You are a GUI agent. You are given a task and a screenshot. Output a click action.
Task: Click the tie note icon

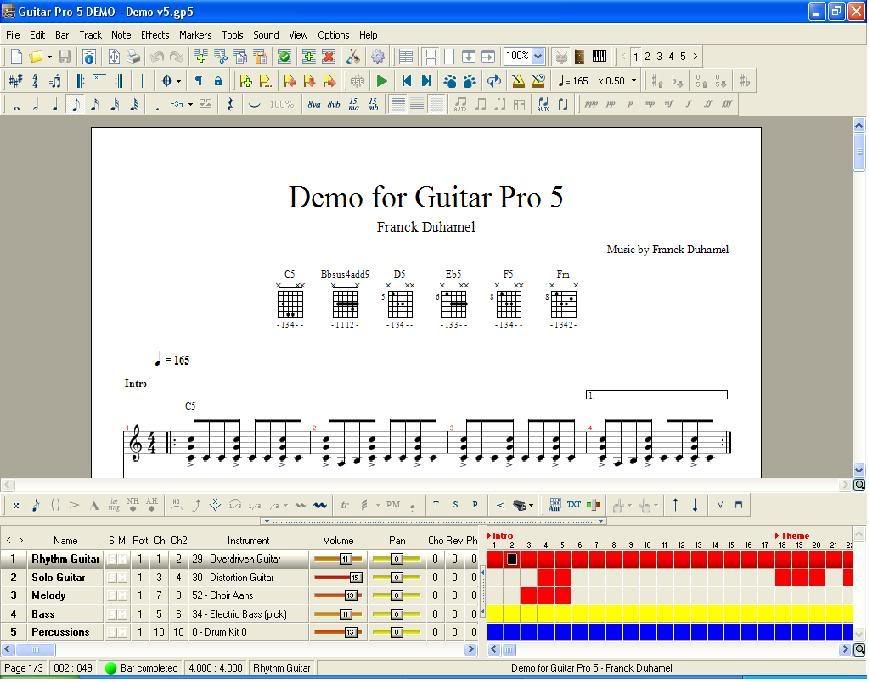point(254,104)
